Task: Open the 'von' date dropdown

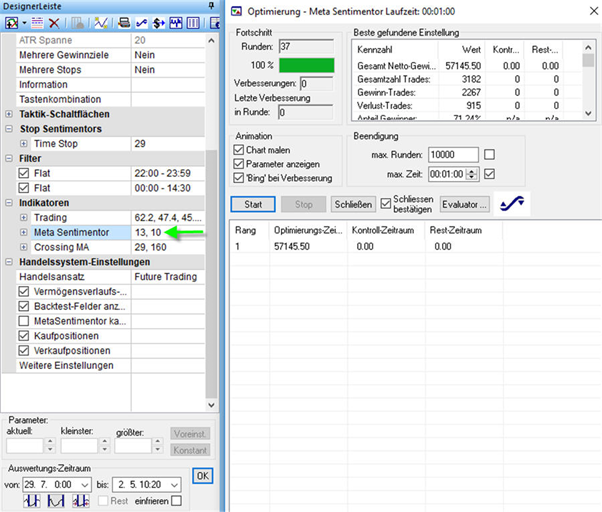Action: click(85, 485)
